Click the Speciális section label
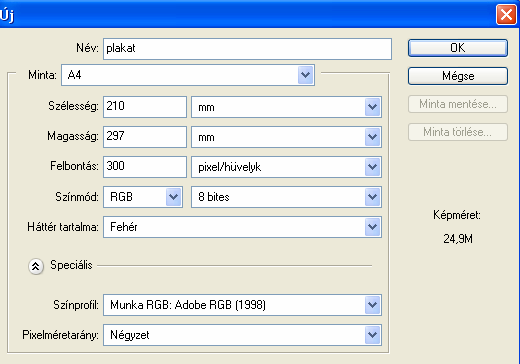 (71, 265)
